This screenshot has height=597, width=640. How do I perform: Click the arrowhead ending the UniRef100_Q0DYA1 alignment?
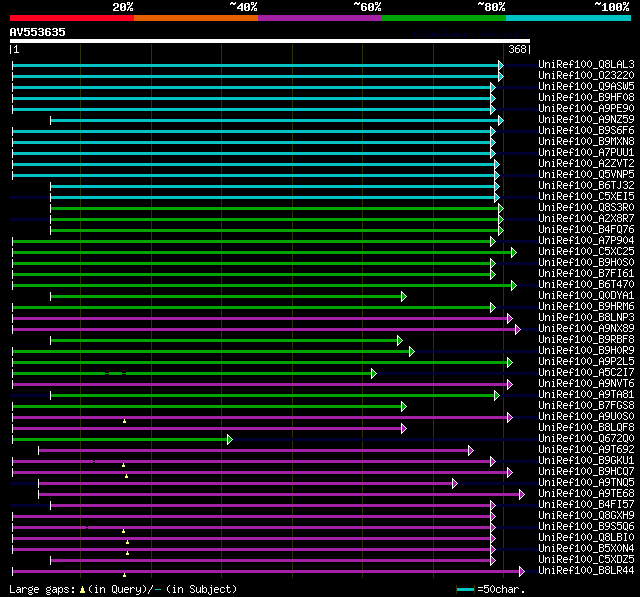(x=404, y=297)
